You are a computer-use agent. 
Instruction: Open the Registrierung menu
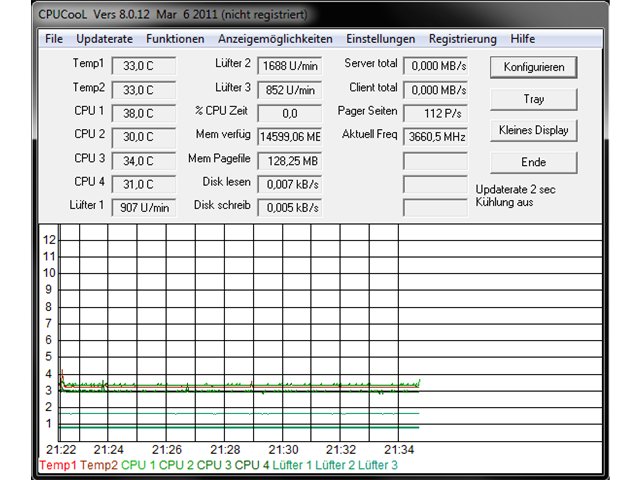462,39
